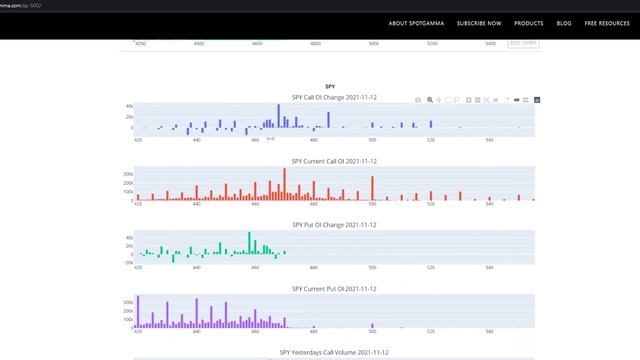Click the 'SPY Current Put OI 2021-11-12' title
Image resolution: width=640 pixels, height=360 pixels.
pyautogui.click(x=334, y=289)
